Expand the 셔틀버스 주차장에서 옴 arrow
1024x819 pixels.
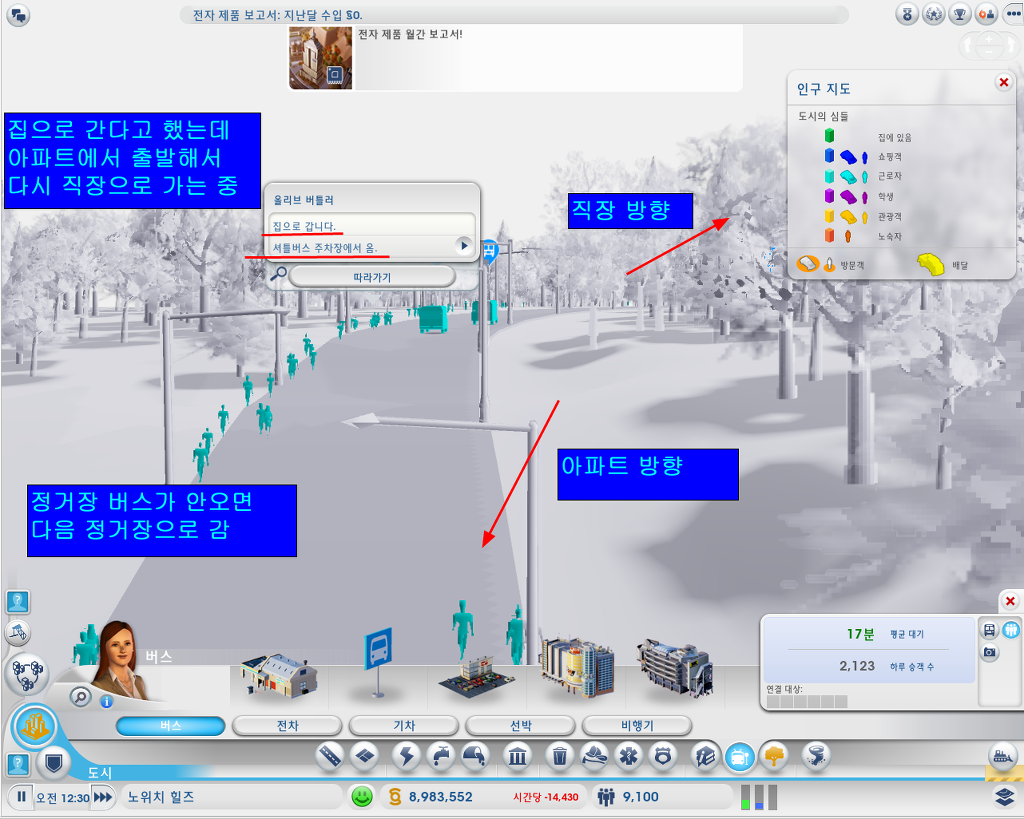tap(464, 246)
